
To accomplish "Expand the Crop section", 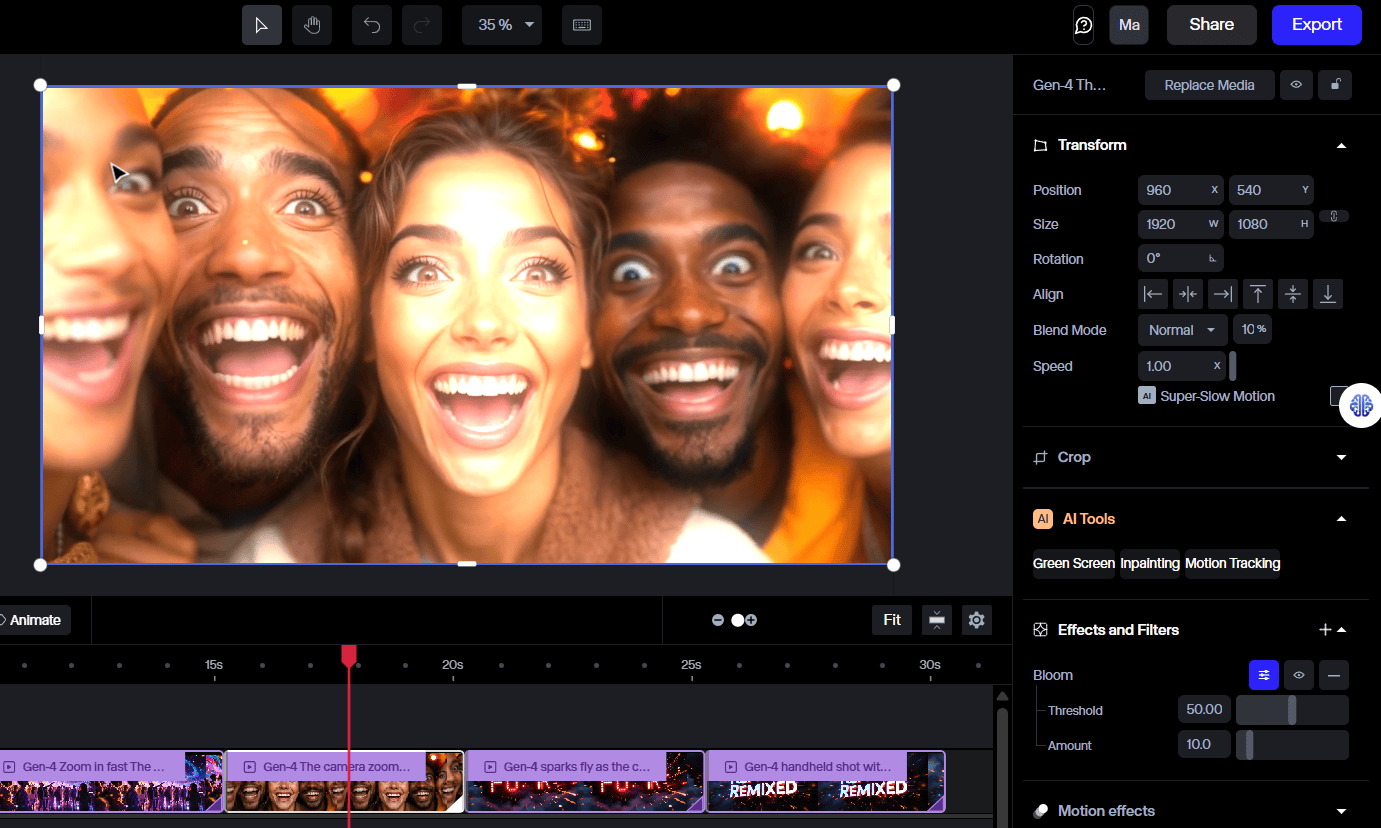I will click(1341, 457).
